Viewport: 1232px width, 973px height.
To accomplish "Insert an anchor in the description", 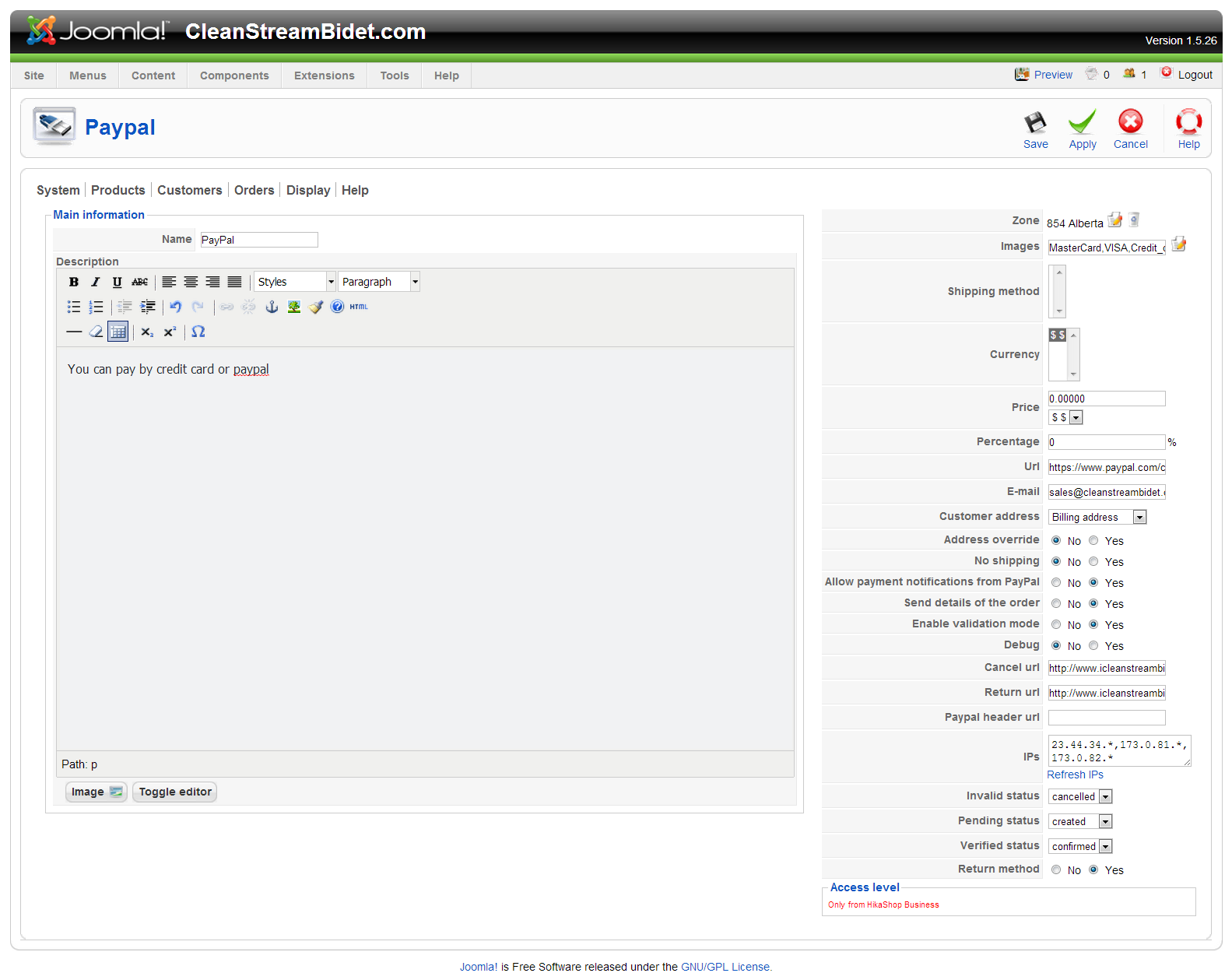I will [272, 307].
